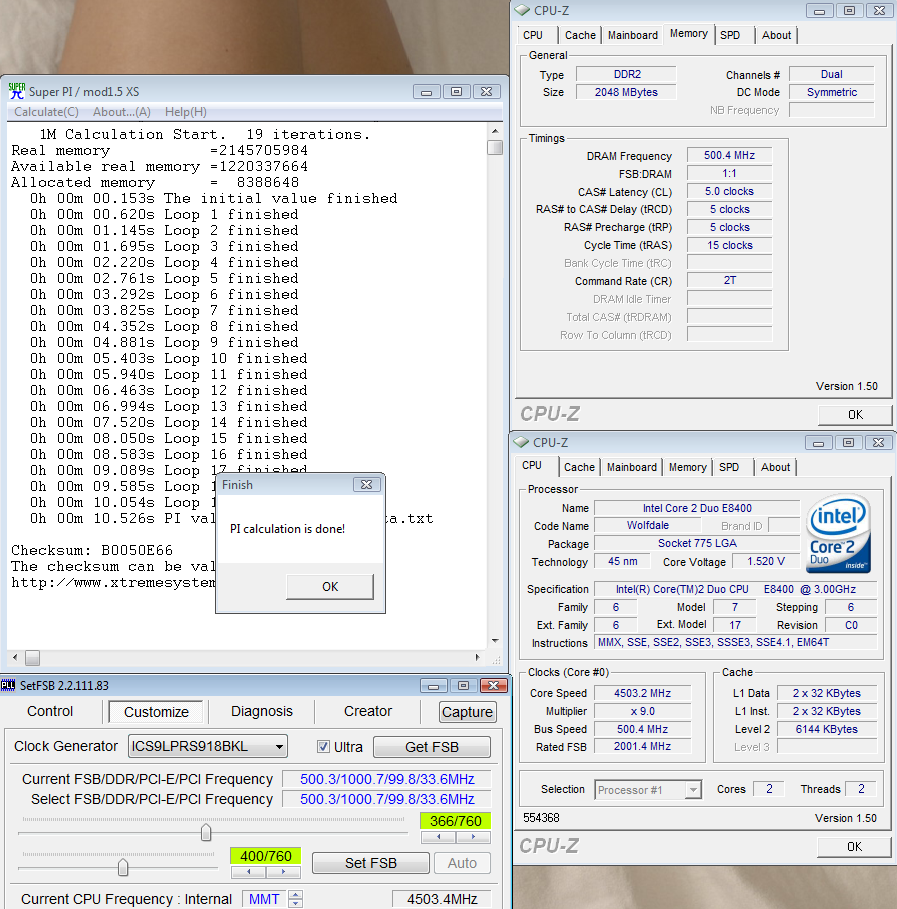Click left arrow under 366/760 value
This screenshot has width=897, height=909.
[438, 837]
